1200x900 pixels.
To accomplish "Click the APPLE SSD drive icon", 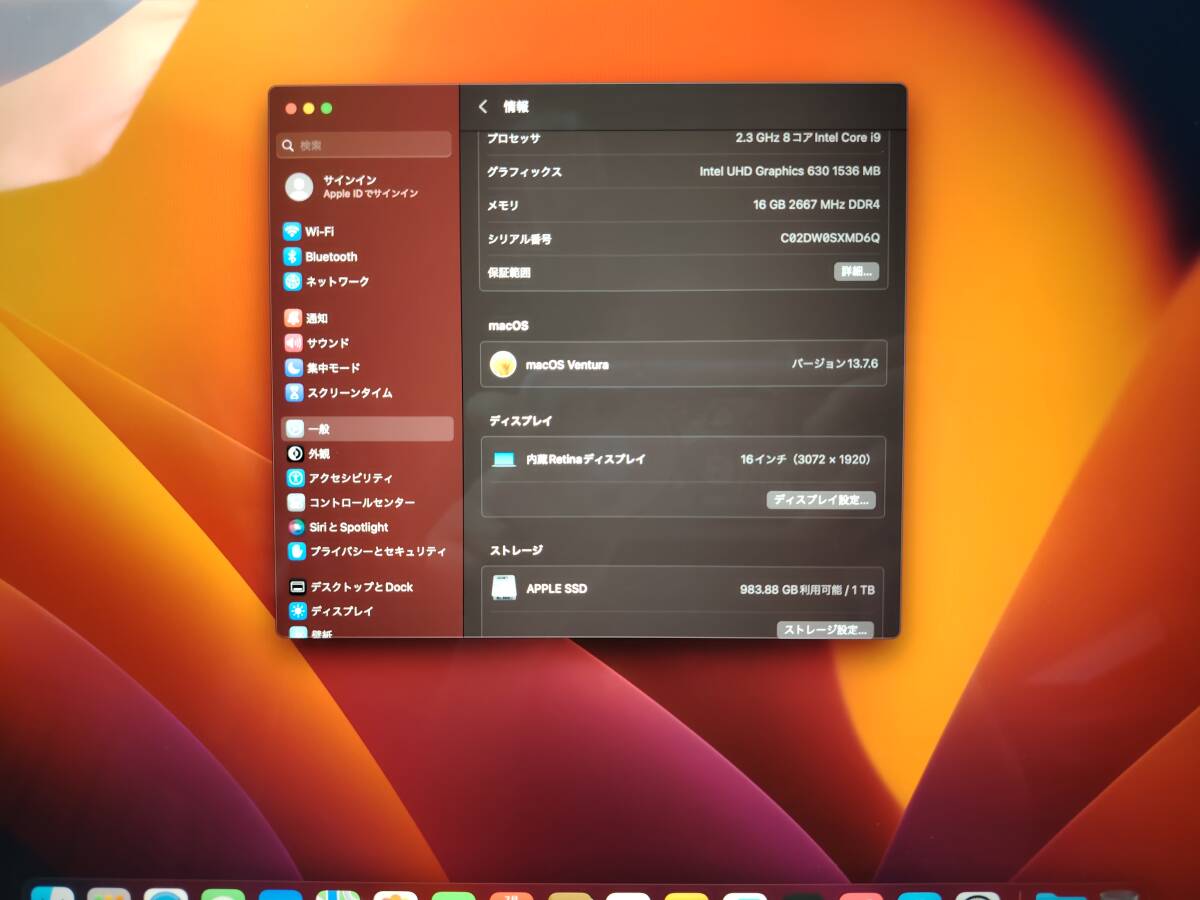I will [x=504, y=588].
